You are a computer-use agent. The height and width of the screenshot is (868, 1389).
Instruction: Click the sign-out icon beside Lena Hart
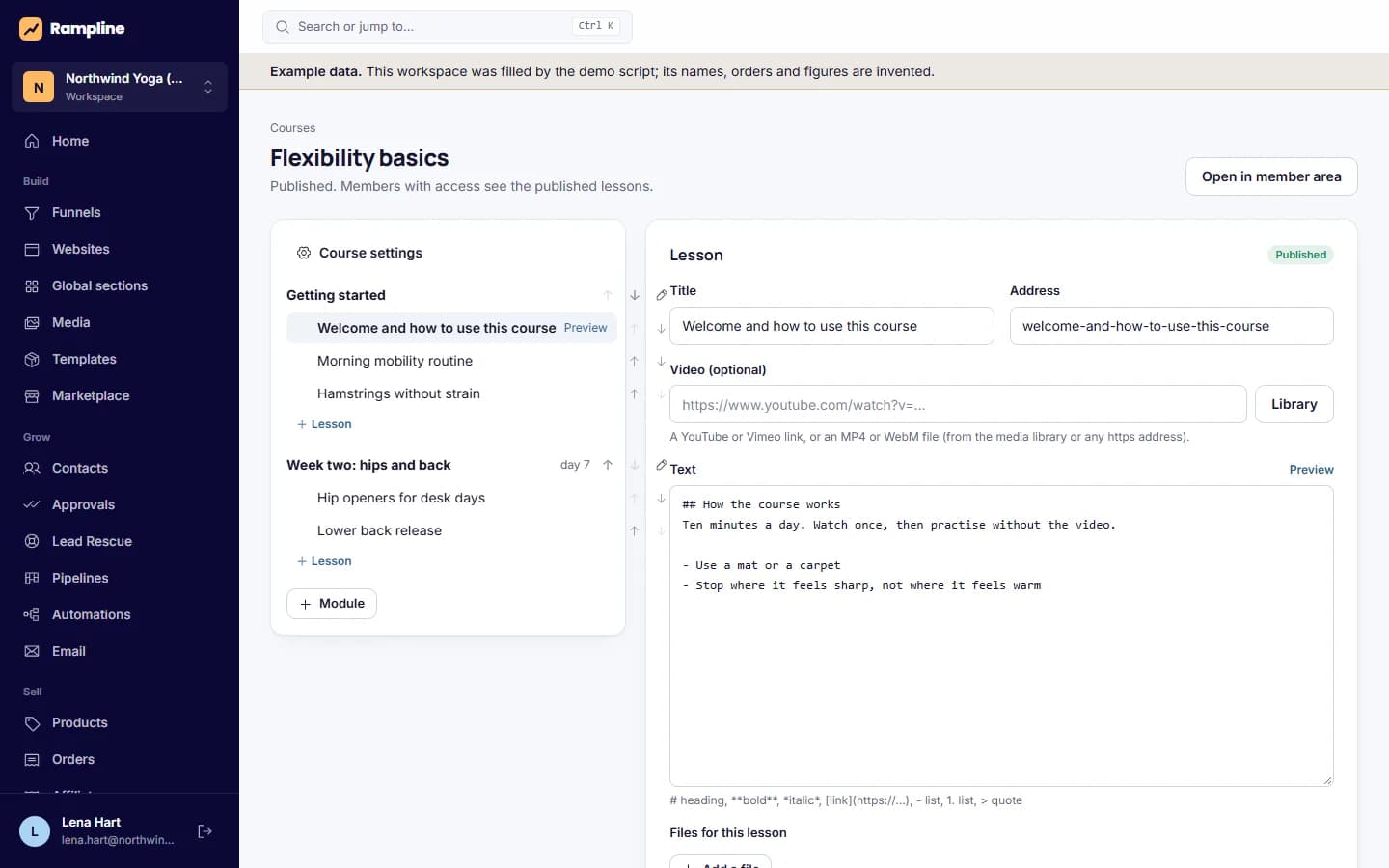204,831
